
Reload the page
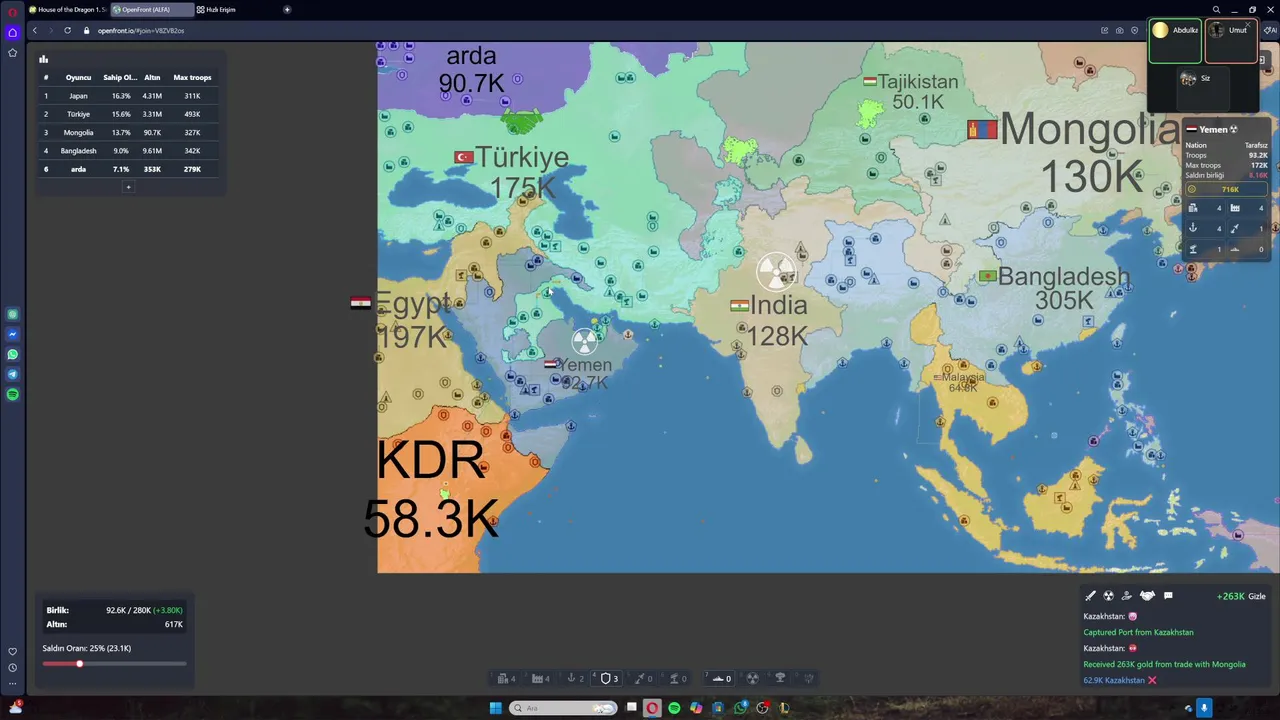(68, 30)
